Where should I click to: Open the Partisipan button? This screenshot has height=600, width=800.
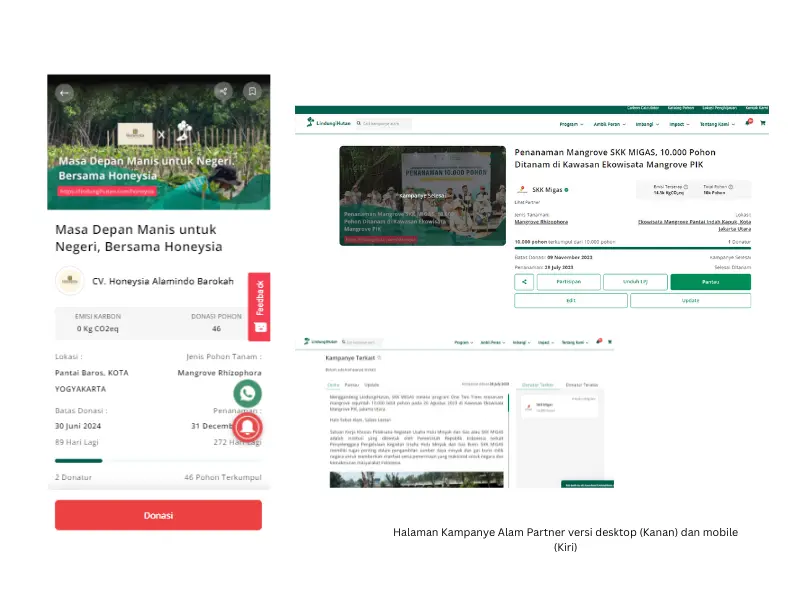click(x=568, y=282)
